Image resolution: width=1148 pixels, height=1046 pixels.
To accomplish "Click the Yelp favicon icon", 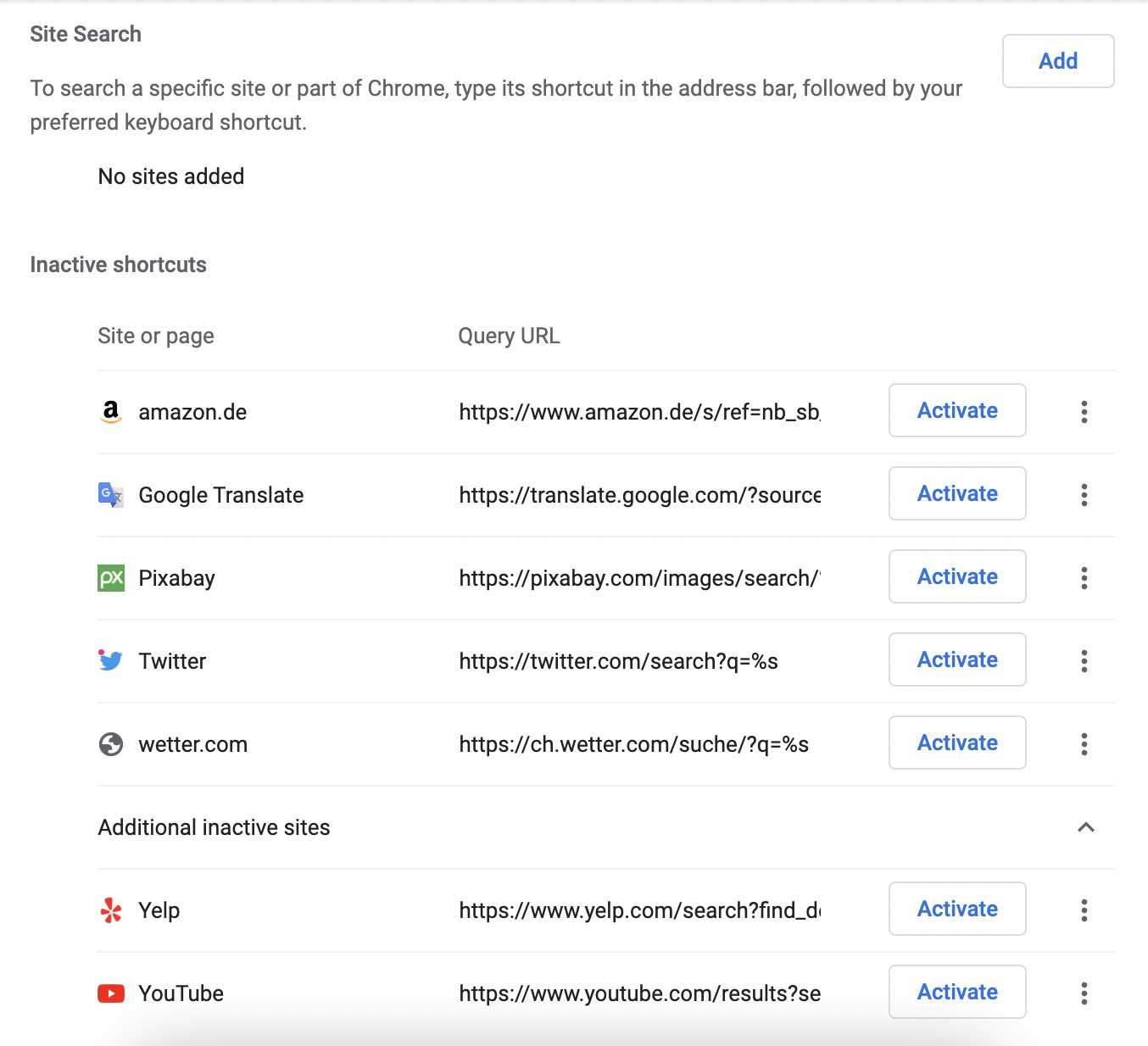I will click(x=111, y=910).
